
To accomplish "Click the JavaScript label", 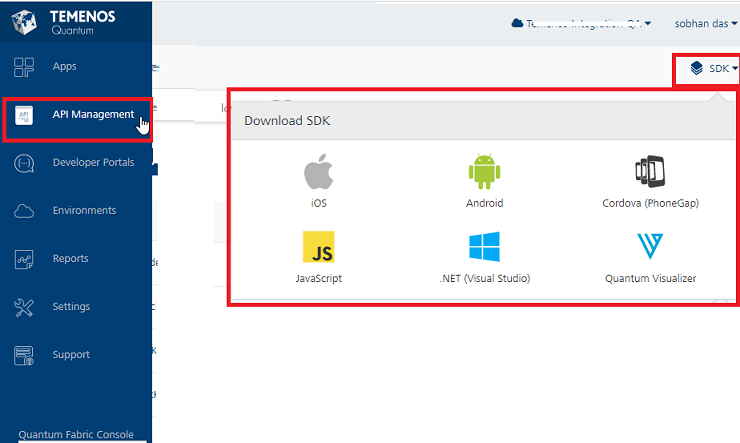I will pos(319,278).
